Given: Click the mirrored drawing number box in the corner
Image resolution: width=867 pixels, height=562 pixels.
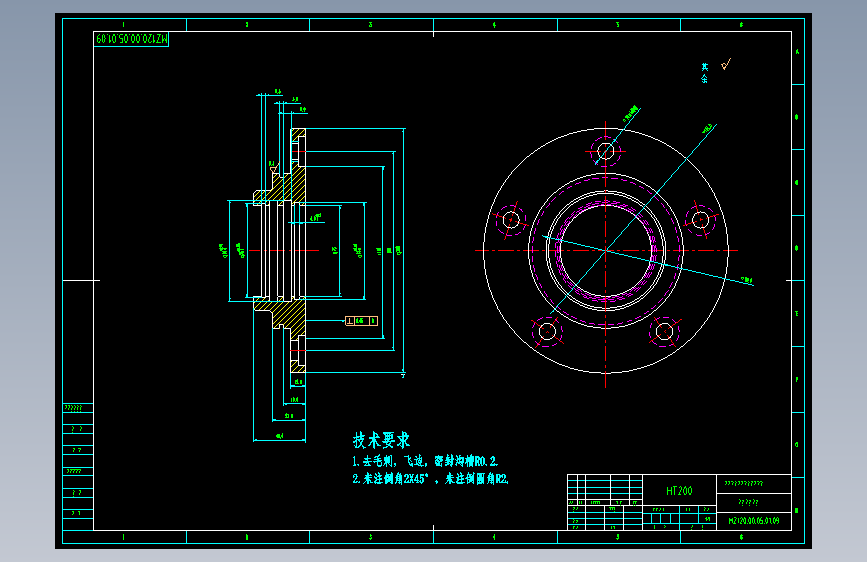Looking at the screenshot, I should [x=131, y=39].
